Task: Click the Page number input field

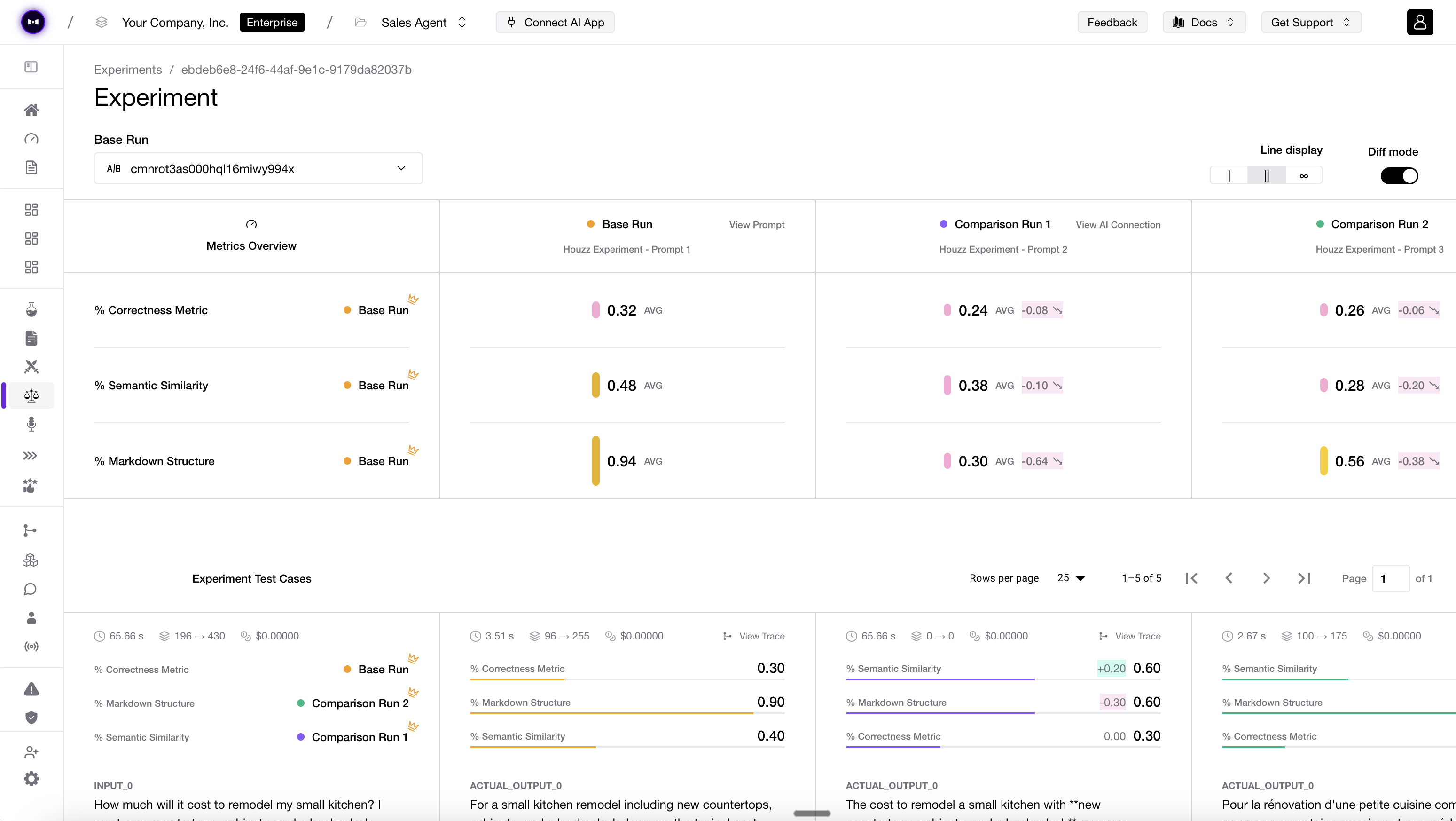Action: (x=1390, y=578)
